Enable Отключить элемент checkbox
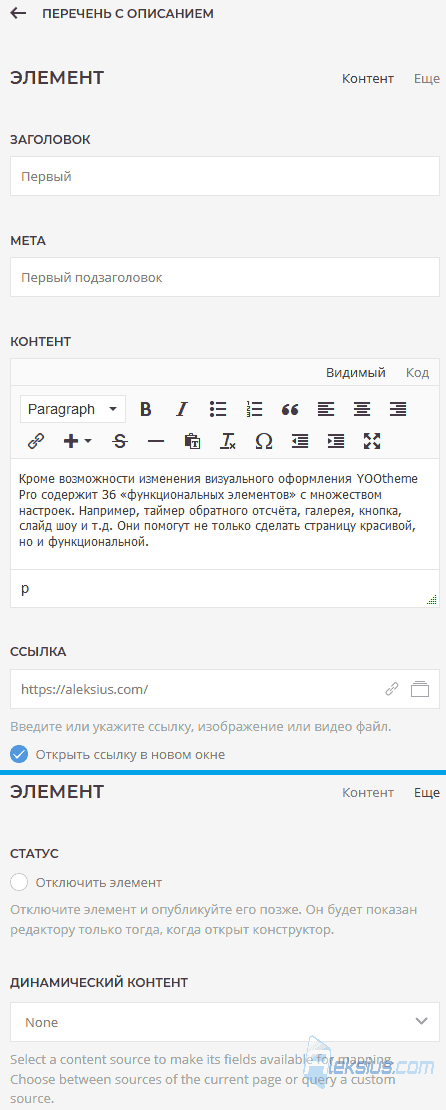This screenshot has width=446, height=1110. (x=20, y=882)
